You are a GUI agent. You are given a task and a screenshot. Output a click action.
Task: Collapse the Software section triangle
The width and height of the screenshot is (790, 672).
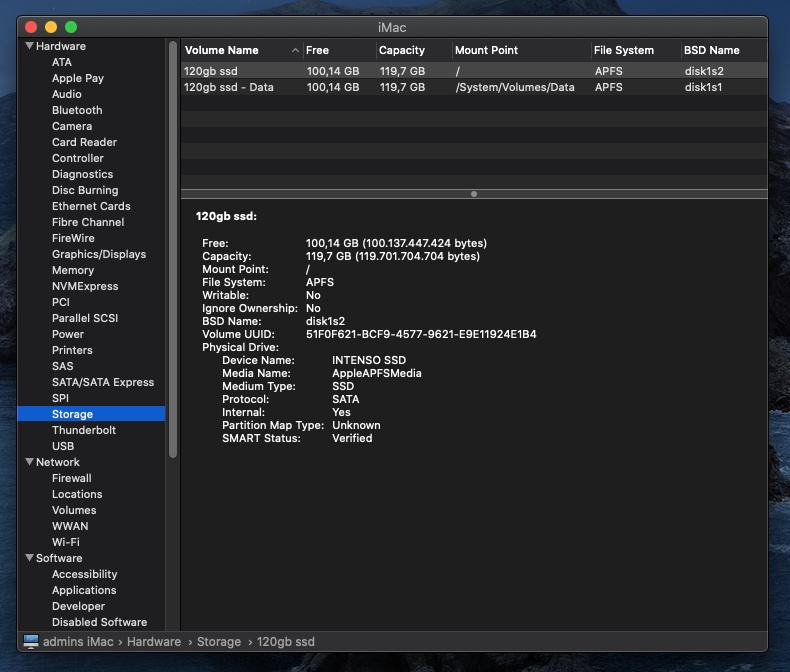pyautogui.click(x=30, y=558)
